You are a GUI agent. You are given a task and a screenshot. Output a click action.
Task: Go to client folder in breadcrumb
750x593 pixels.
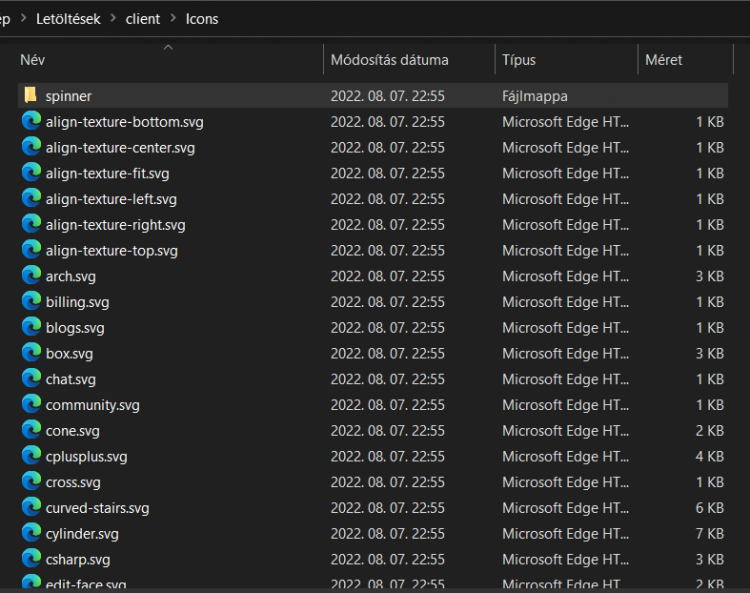click(x=143, y=19)
